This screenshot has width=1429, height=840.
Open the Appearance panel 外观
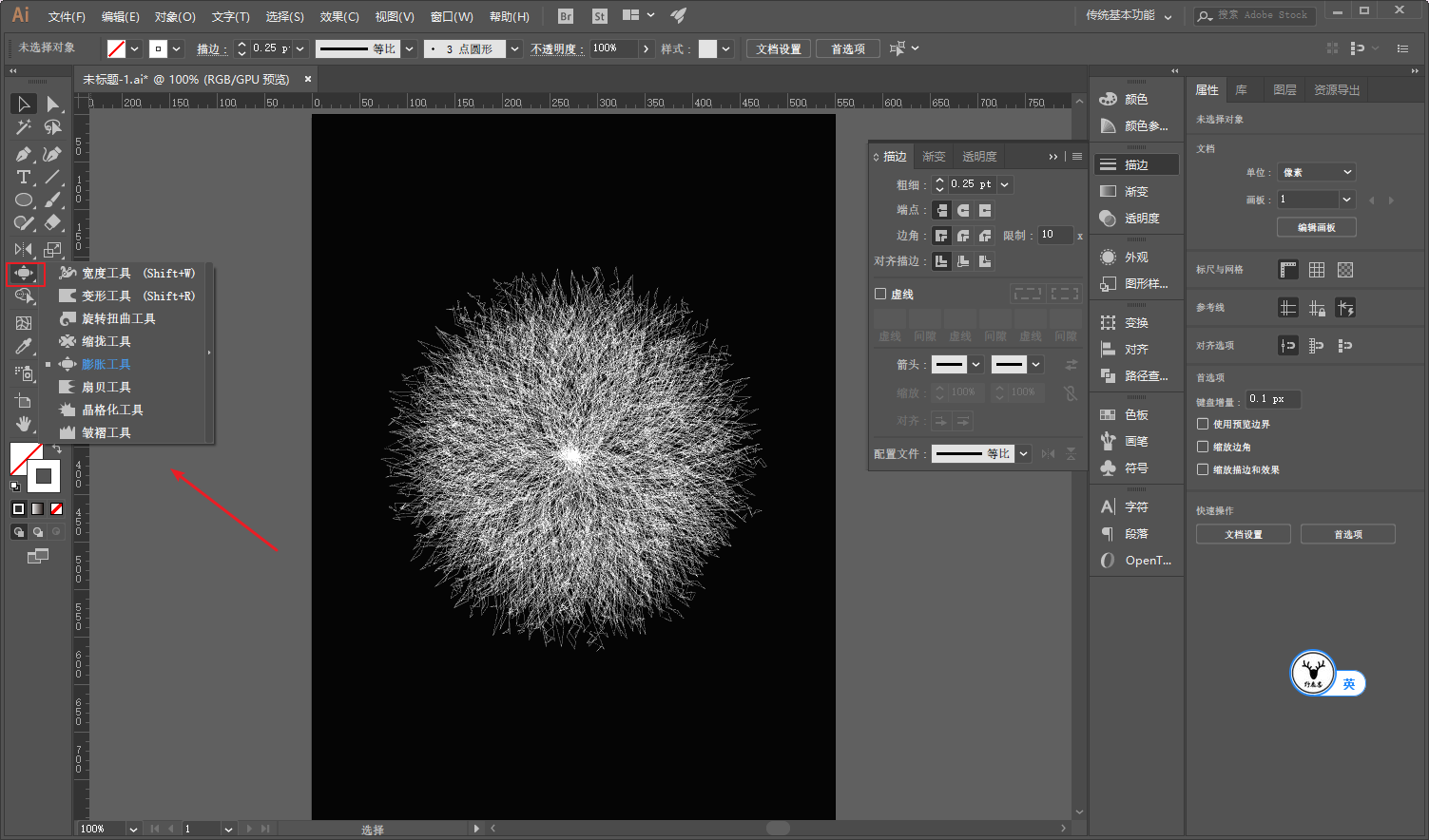1135,257
